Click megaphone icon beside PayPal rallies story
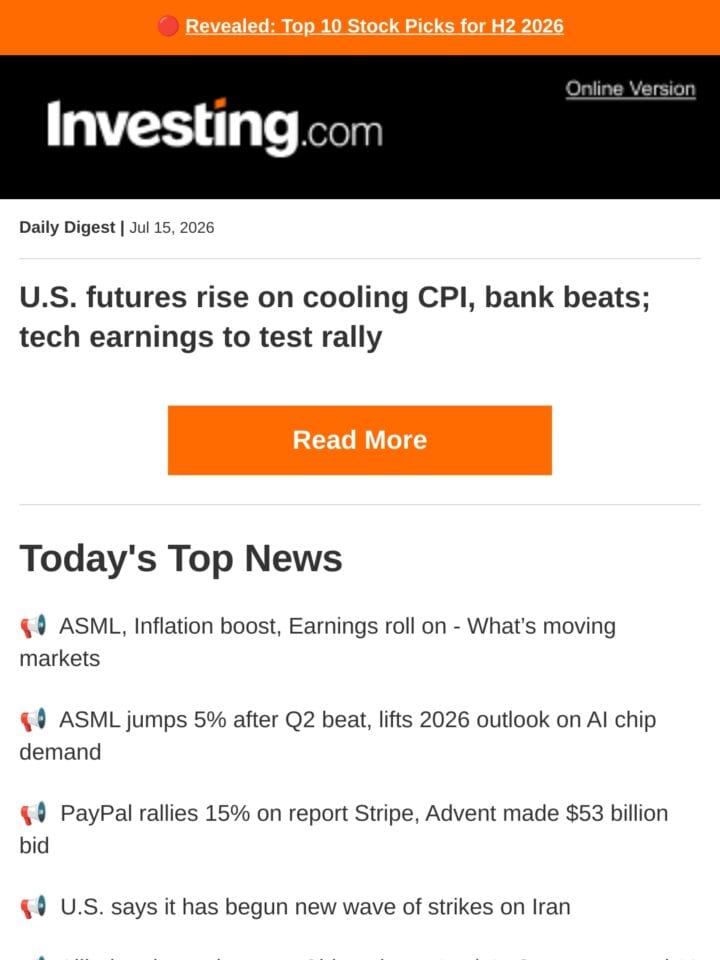 [33, 814]
